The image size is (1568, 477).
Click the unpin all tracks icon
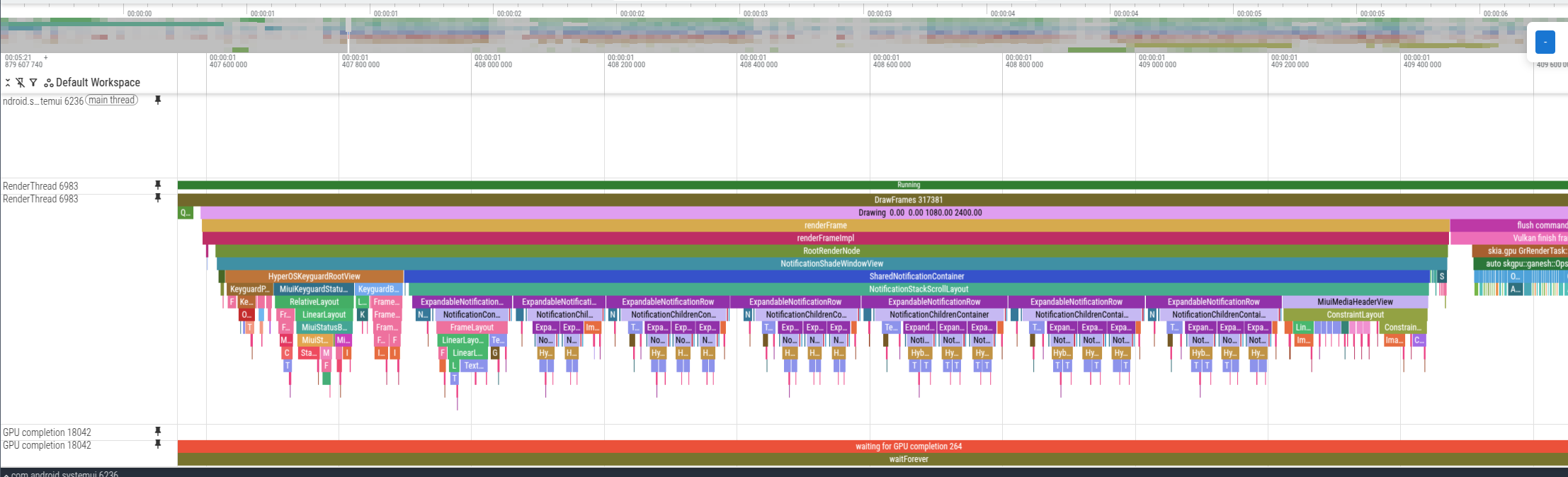click(x=21, y=83)
